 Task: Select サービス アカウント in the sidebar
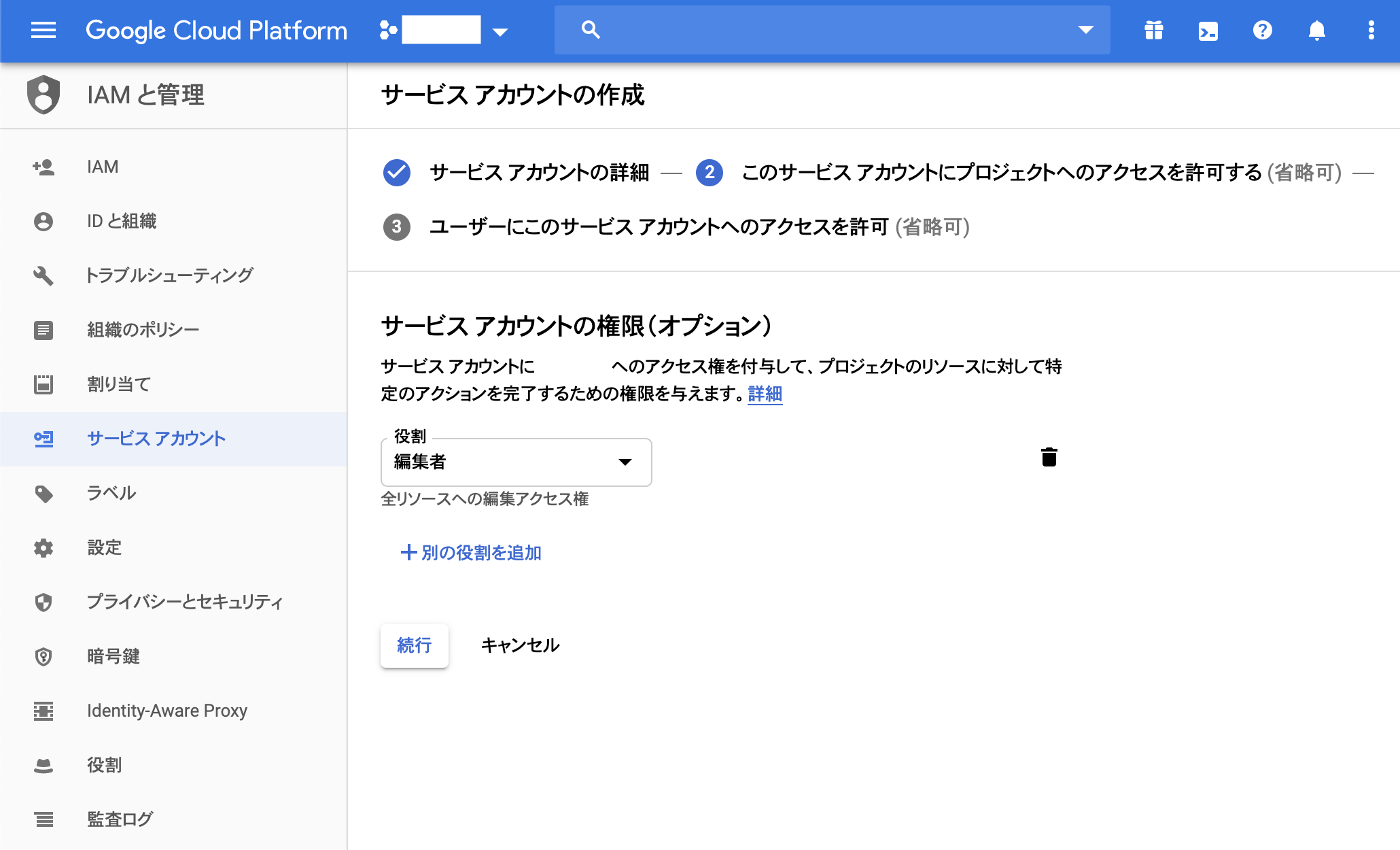click(156, 439)
